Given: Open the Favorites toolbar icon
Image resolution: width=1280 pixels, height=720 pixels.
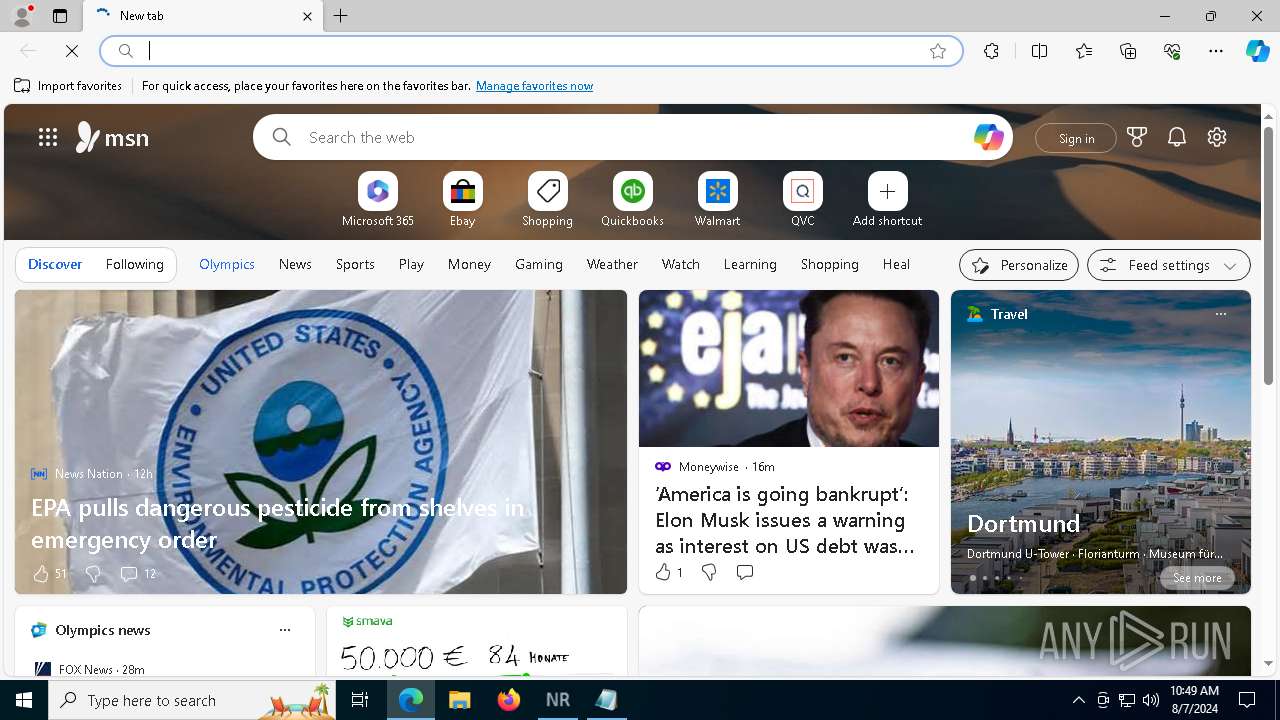Looking at the screenshot, I should click(x=1084, y=51).
